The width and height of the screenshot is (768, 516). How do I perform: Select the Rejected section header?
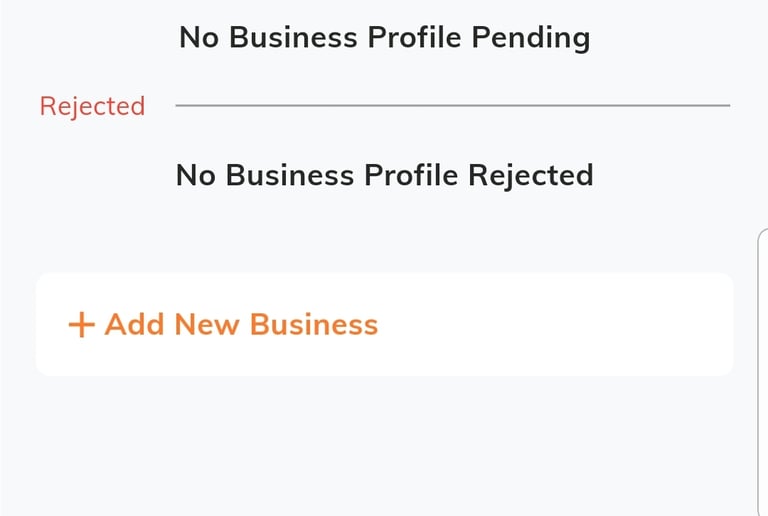point(92,106)
